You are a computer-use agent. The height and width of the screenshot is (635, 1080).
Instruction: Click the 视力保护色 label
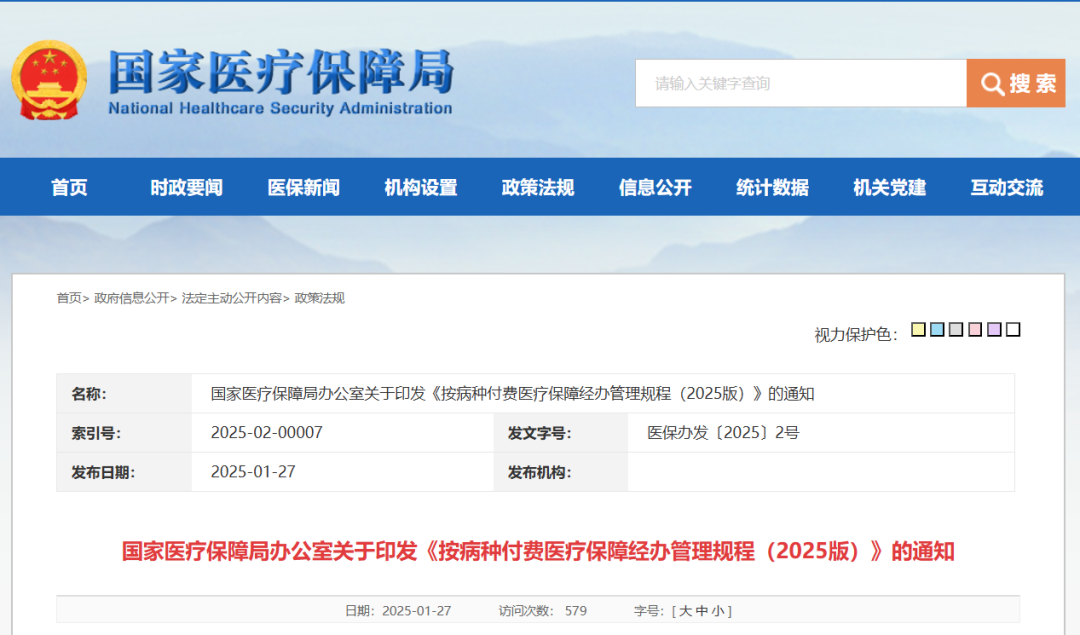(x=856, y=335)
